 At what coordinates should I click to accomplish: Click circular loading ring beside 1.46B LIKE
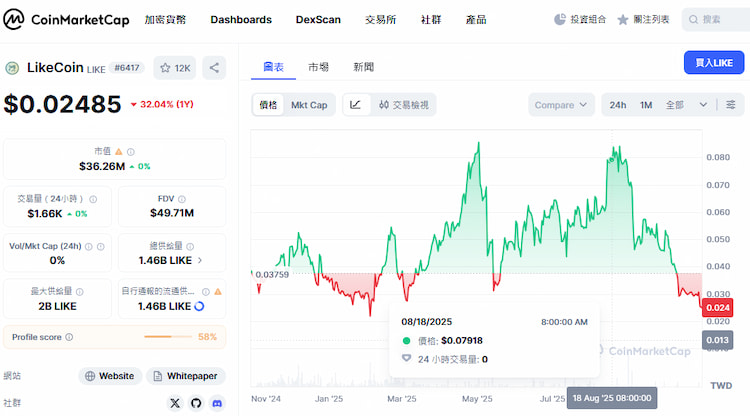(x=199, y=307)
